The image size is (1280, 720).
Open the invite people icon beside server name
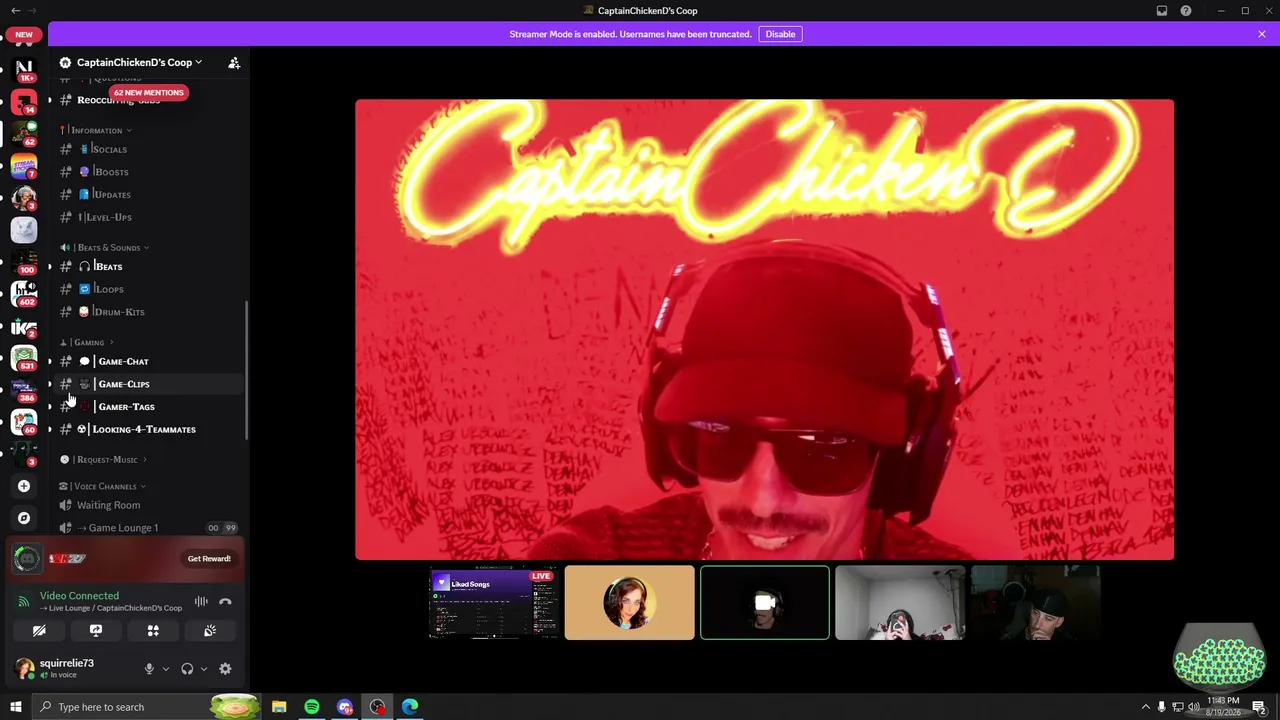(x=234, y=62)
